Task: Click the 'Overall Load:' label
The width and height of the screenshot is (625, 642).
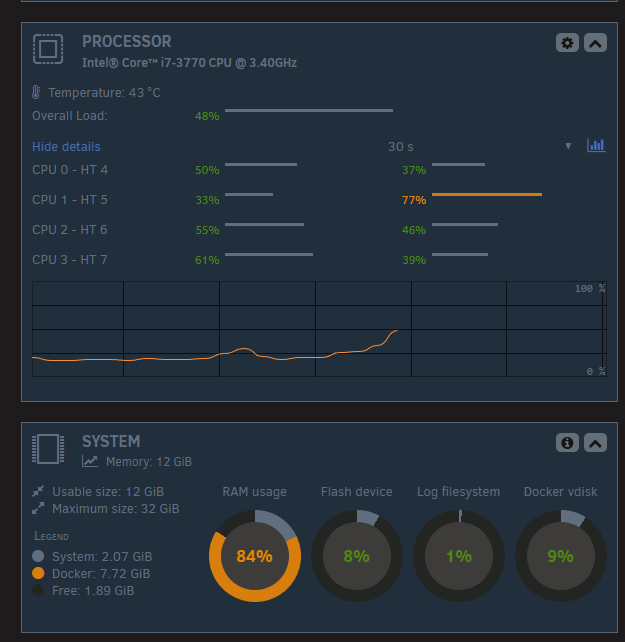Action: 70,116
